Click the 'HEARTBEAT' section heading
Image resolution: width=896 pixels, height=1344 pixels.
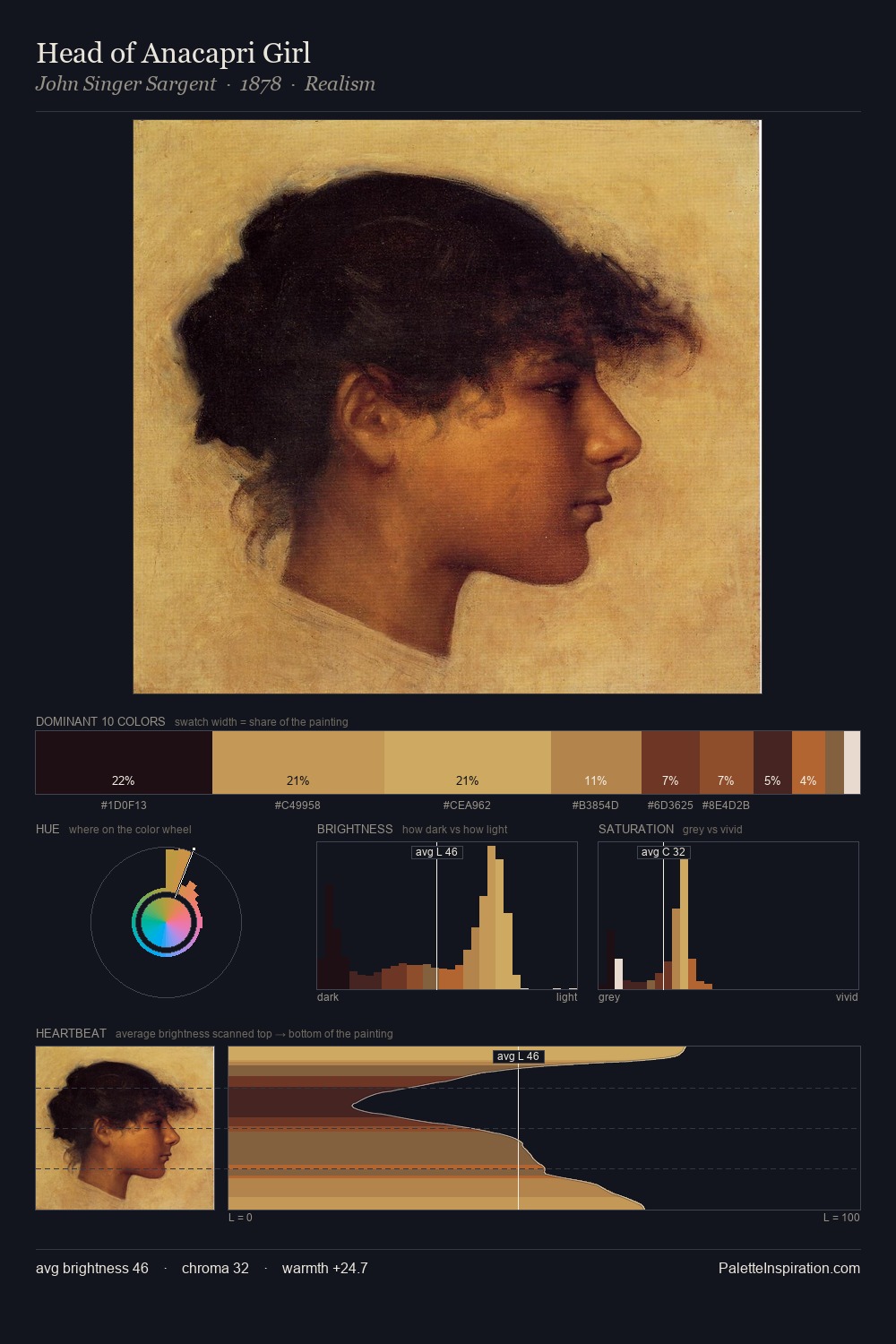point(71,1033)
